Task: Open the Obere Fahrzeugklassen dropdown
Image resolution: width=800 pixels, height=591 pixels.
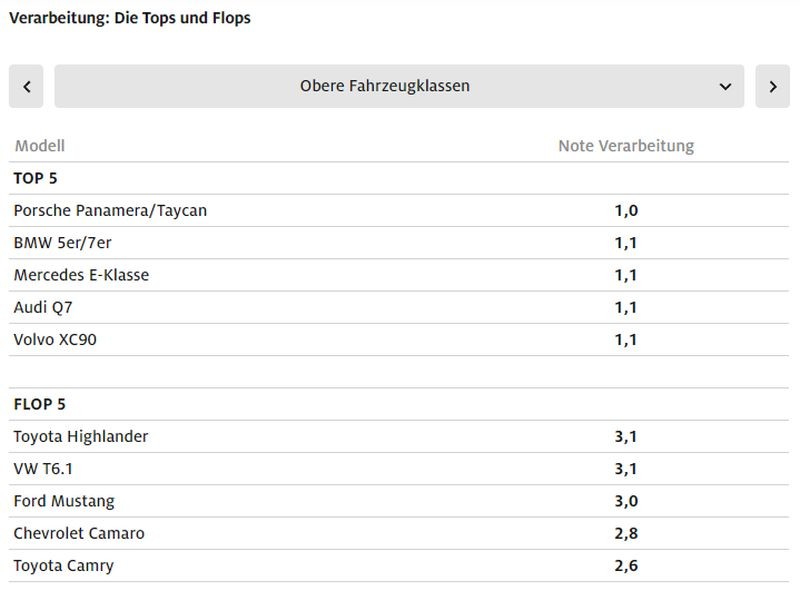Action: point(385,86)
